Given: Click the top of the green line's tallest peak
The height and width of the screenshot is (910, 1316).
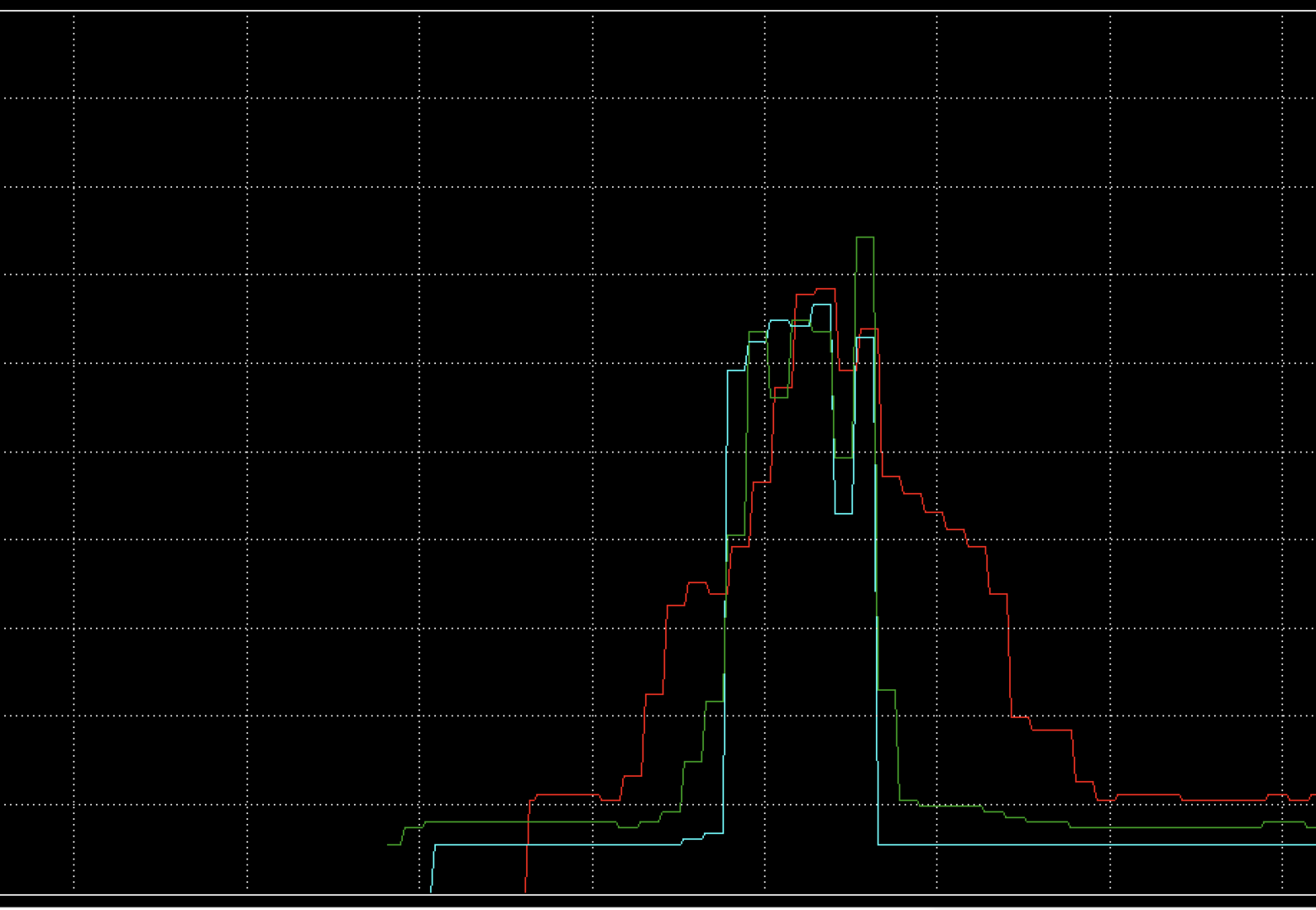Looking at the screenshot, I should click(865, 238).
